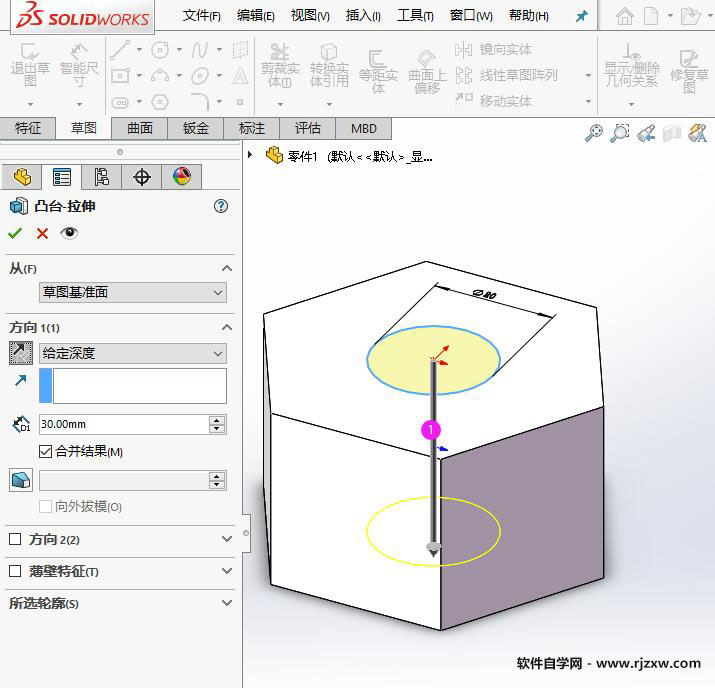Click the New document icon

pos(651,16)
